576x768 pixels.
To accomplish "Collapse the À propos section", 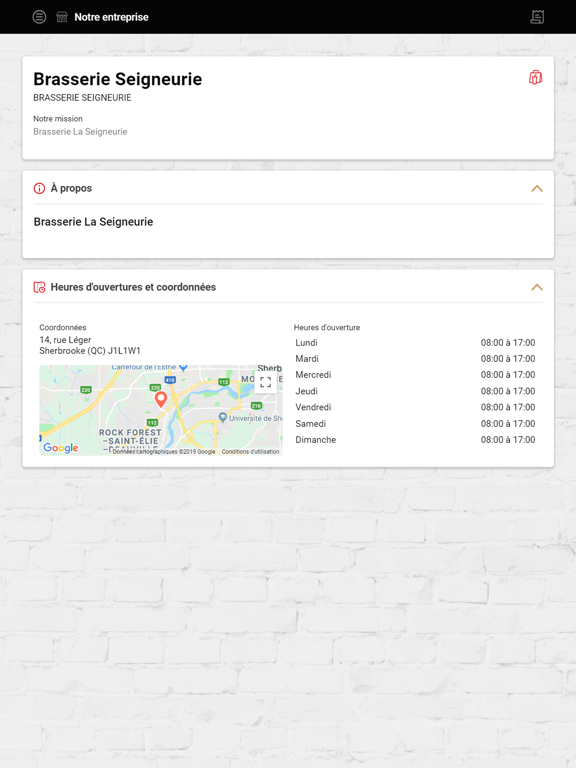I will (537, 189).
